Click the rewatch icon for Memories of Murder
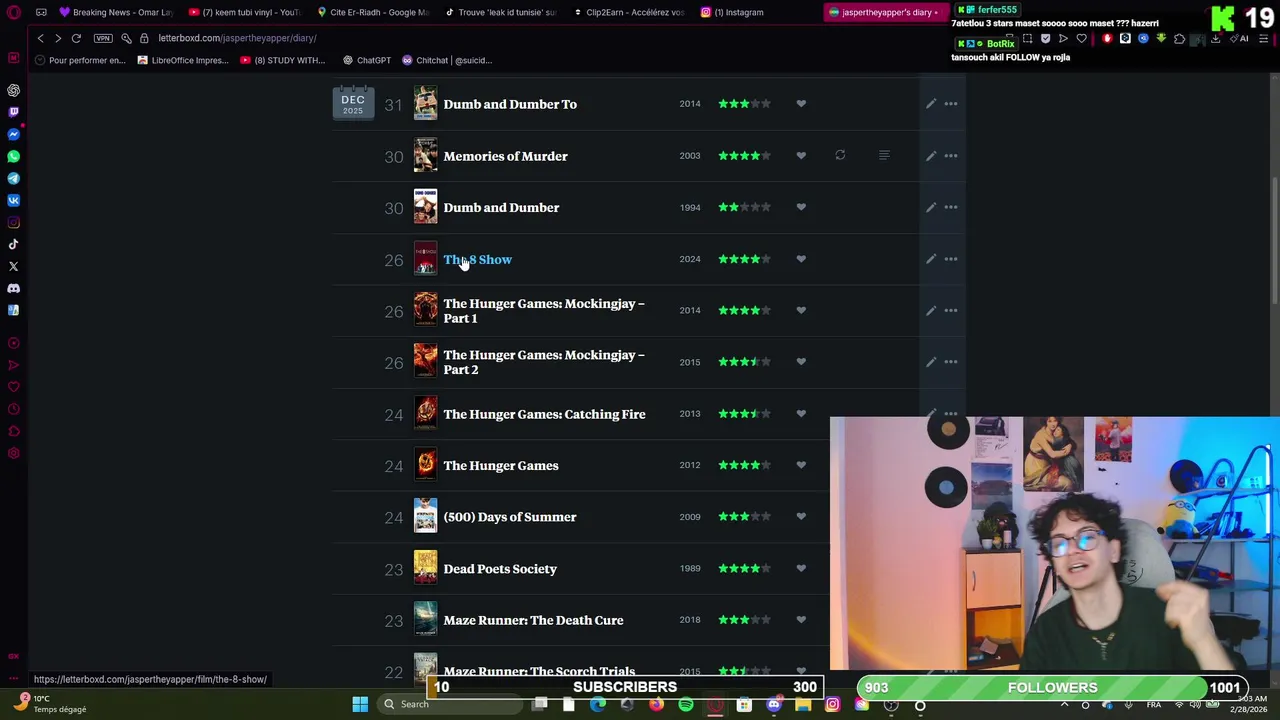This screenshot has height=720, width=1280. point(840,156)
